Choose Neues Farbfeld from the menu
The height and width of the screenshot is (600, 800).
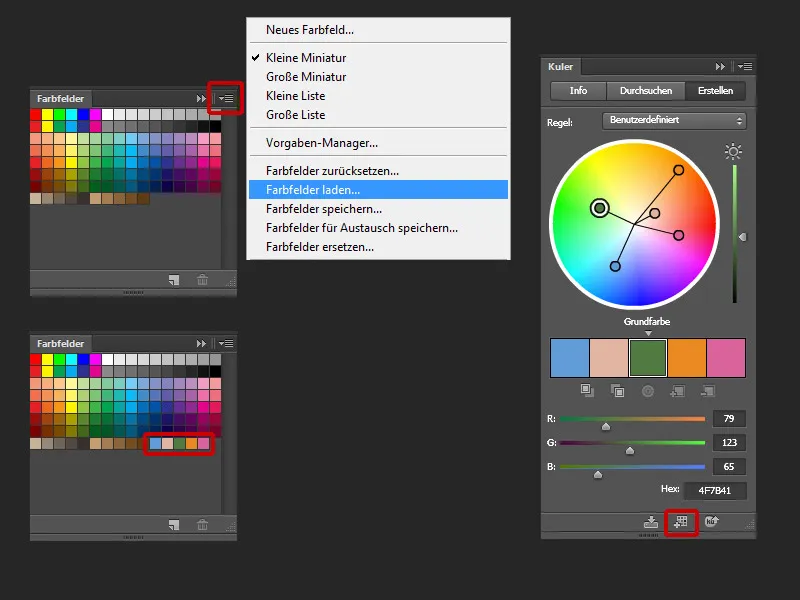[x=310, y=30]
